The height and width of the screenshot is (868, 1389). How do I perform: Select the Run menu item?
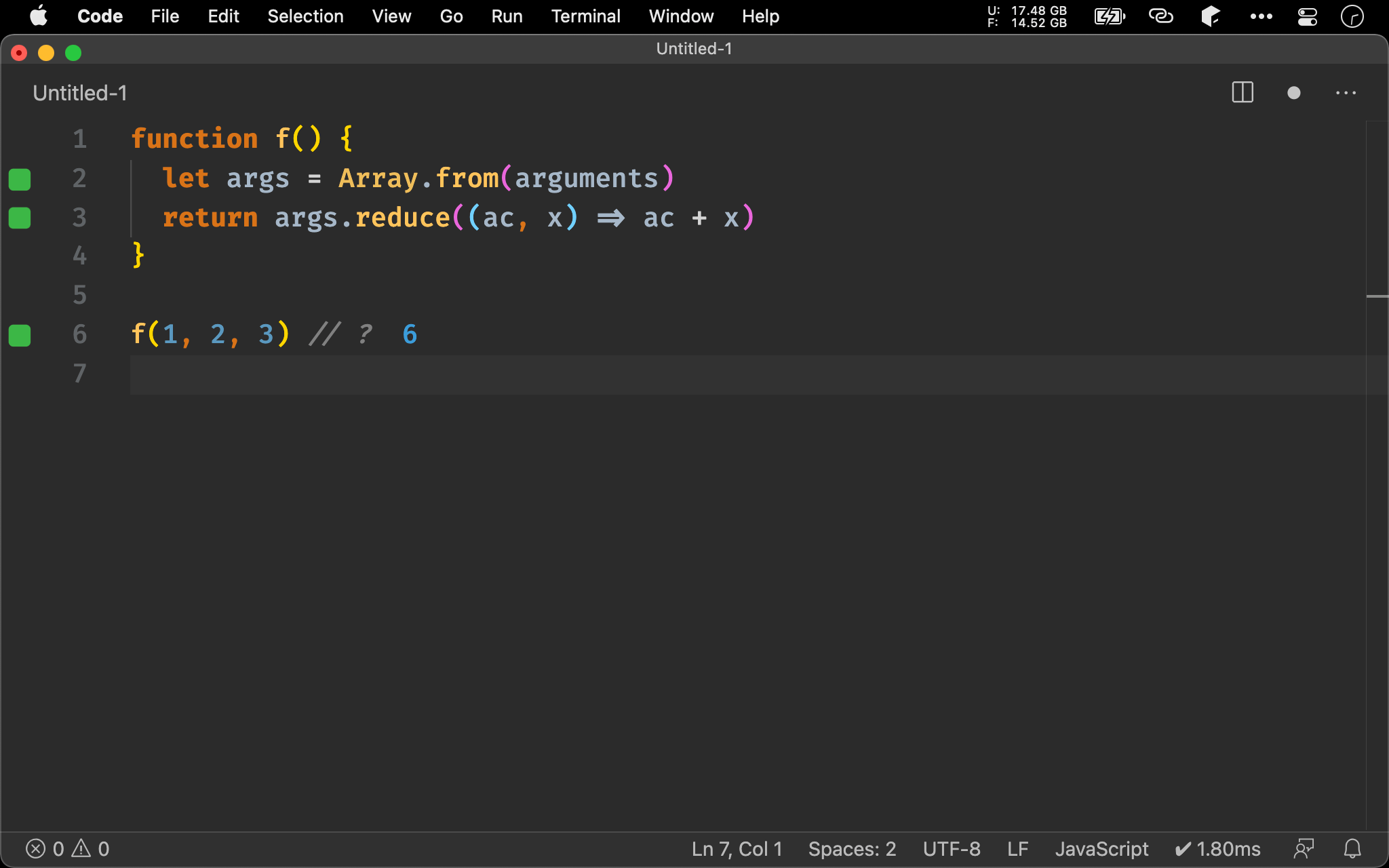pos(506,16)
